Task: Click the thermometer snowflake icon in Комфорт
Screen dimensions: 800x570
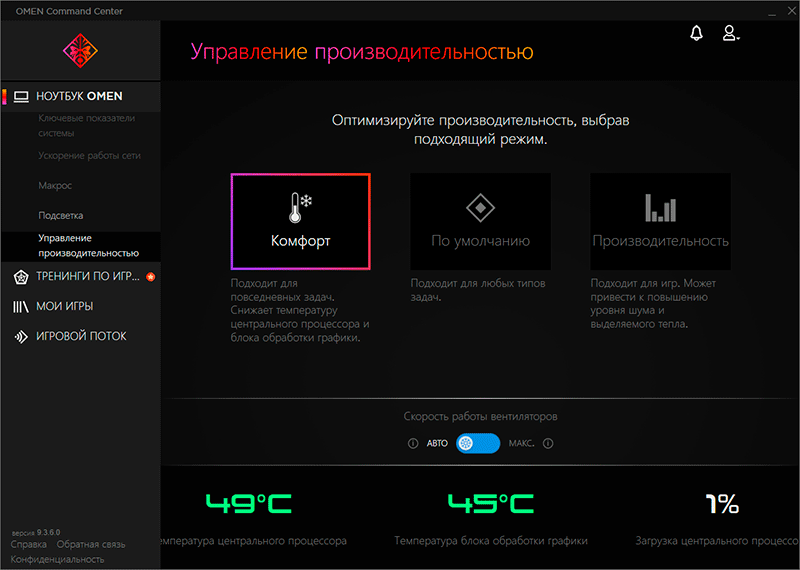Action: point(301,207)
